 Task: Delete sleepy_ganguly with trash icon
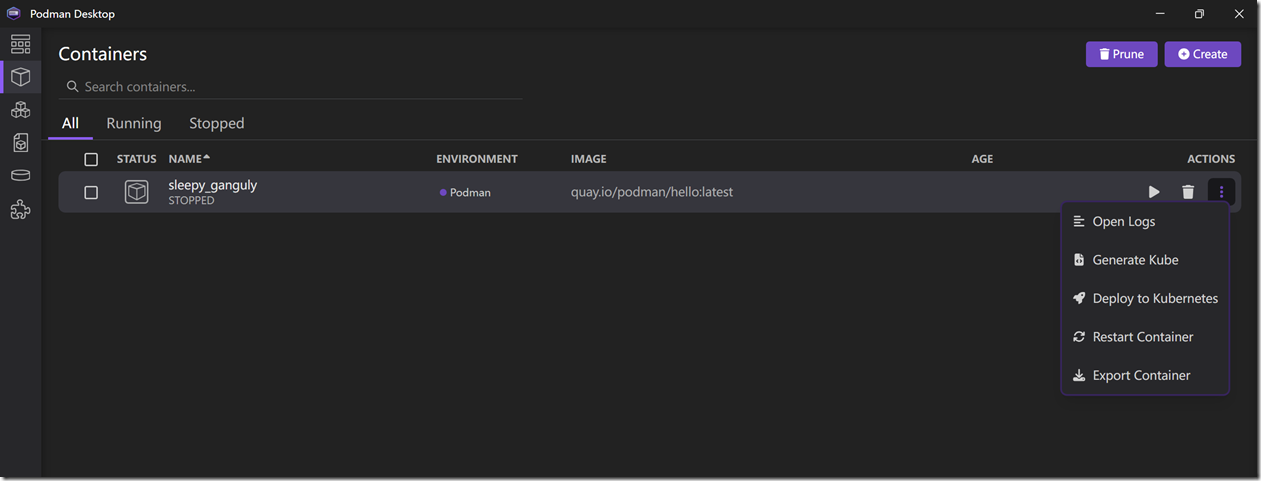pyautogui.click(x=1188, y=192)
